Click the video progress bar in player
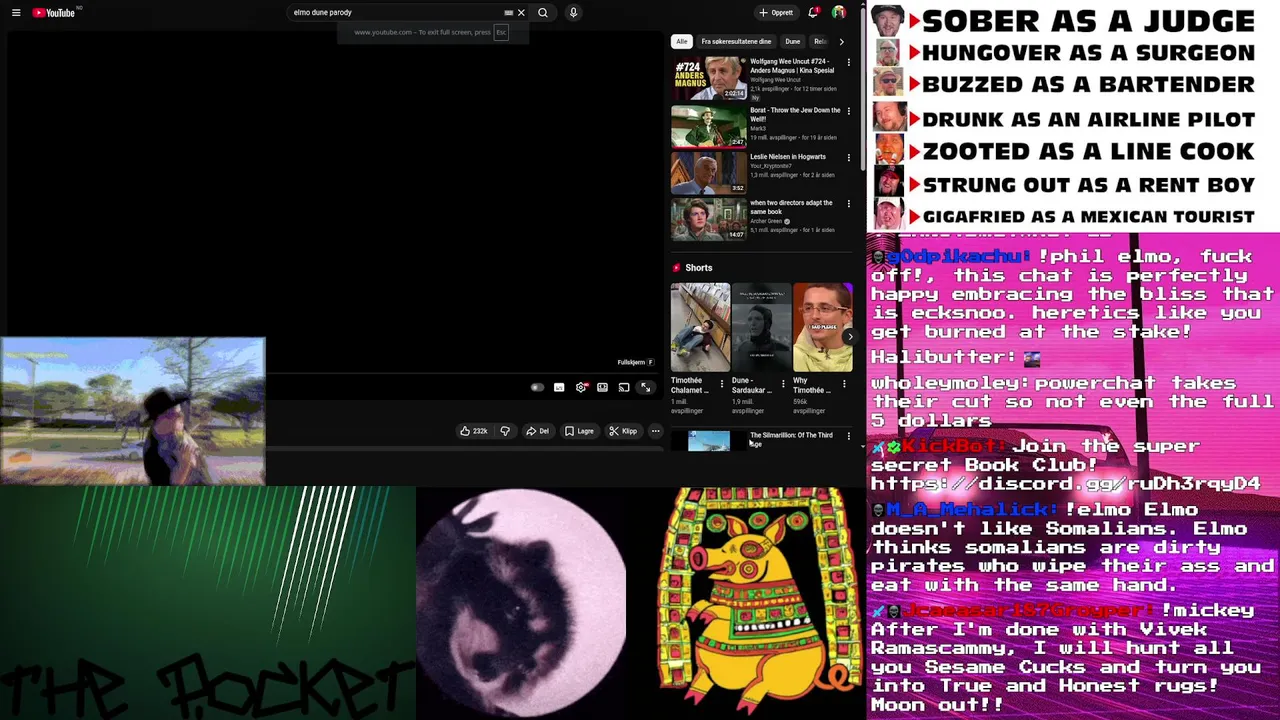Viewport: 1280px width, 720px height. point(463,375)
